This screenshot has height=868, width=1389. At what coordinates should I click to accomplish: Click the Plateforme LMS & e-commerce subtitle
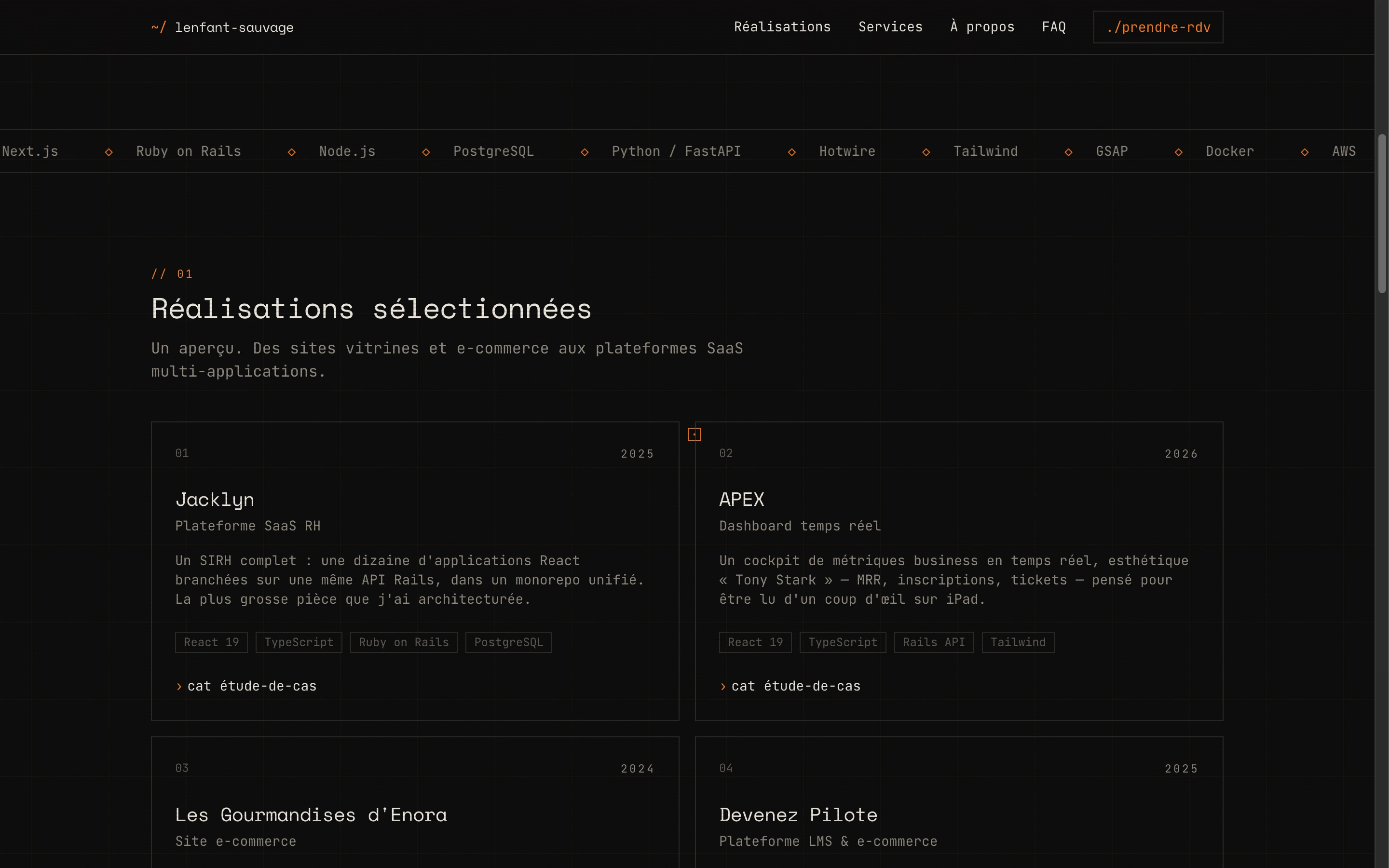click(828, 841)
